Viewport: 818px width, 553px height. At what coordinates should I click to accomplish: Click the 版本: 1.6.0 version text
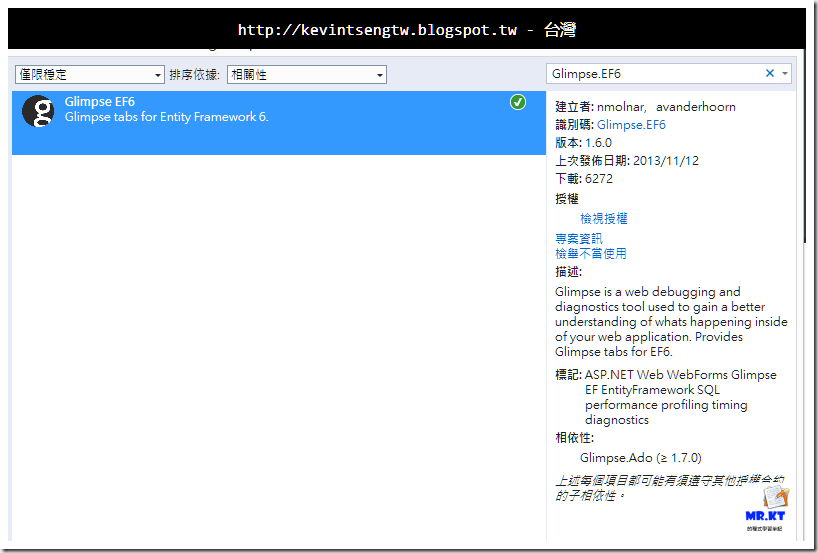coord(583,142)
